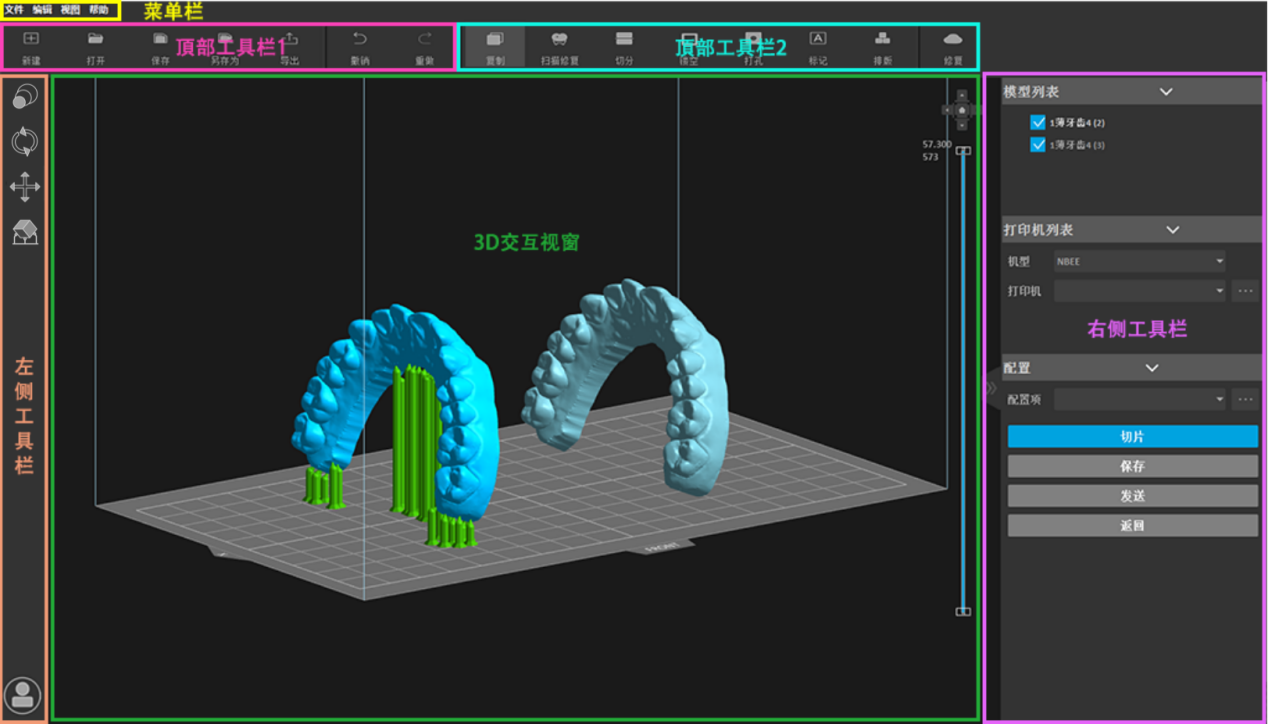Collapse the 模型列表 section chevron

coord(1165,91)
